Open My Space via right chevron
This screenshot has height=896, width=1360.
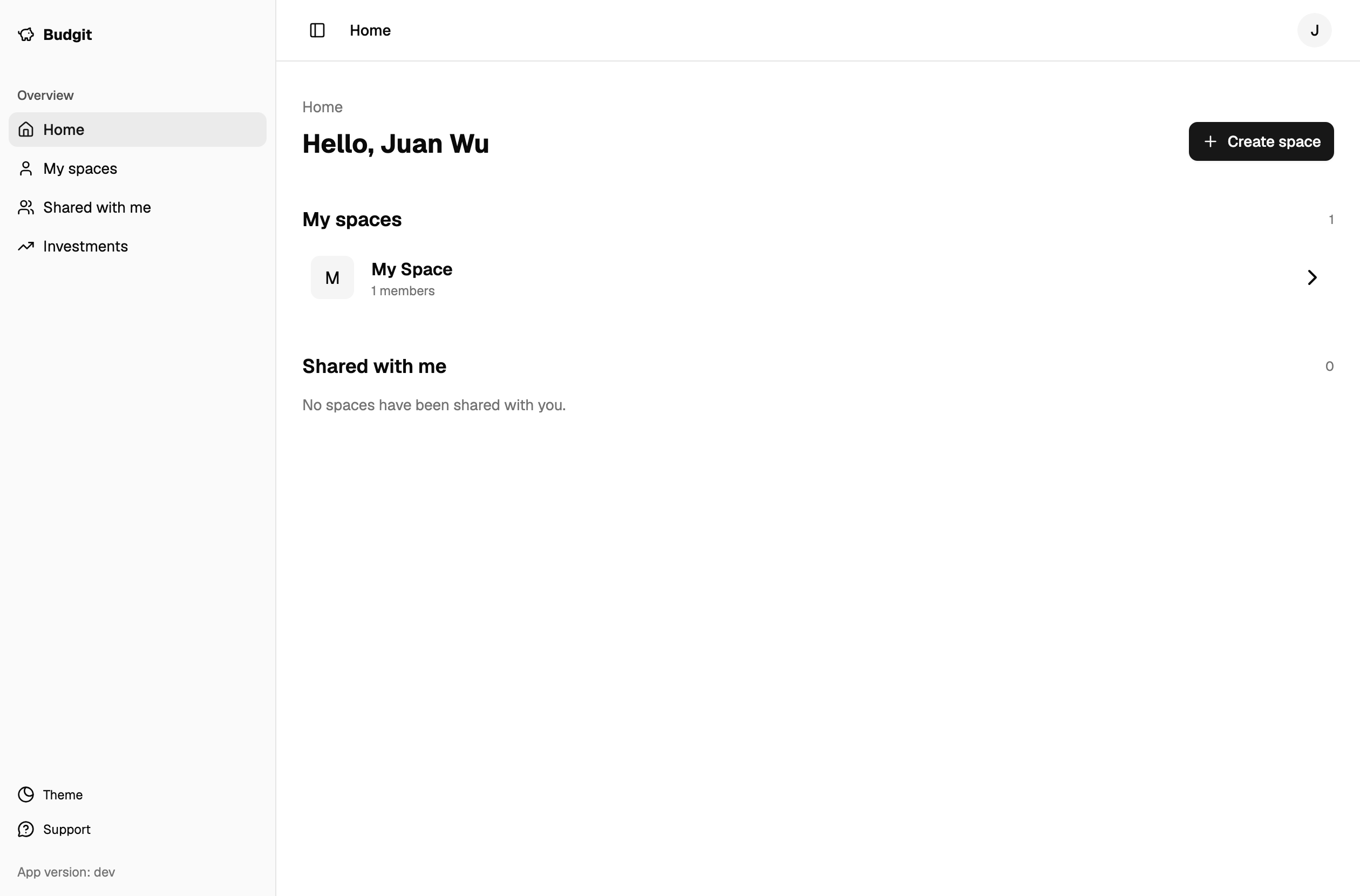(1312, 278)
